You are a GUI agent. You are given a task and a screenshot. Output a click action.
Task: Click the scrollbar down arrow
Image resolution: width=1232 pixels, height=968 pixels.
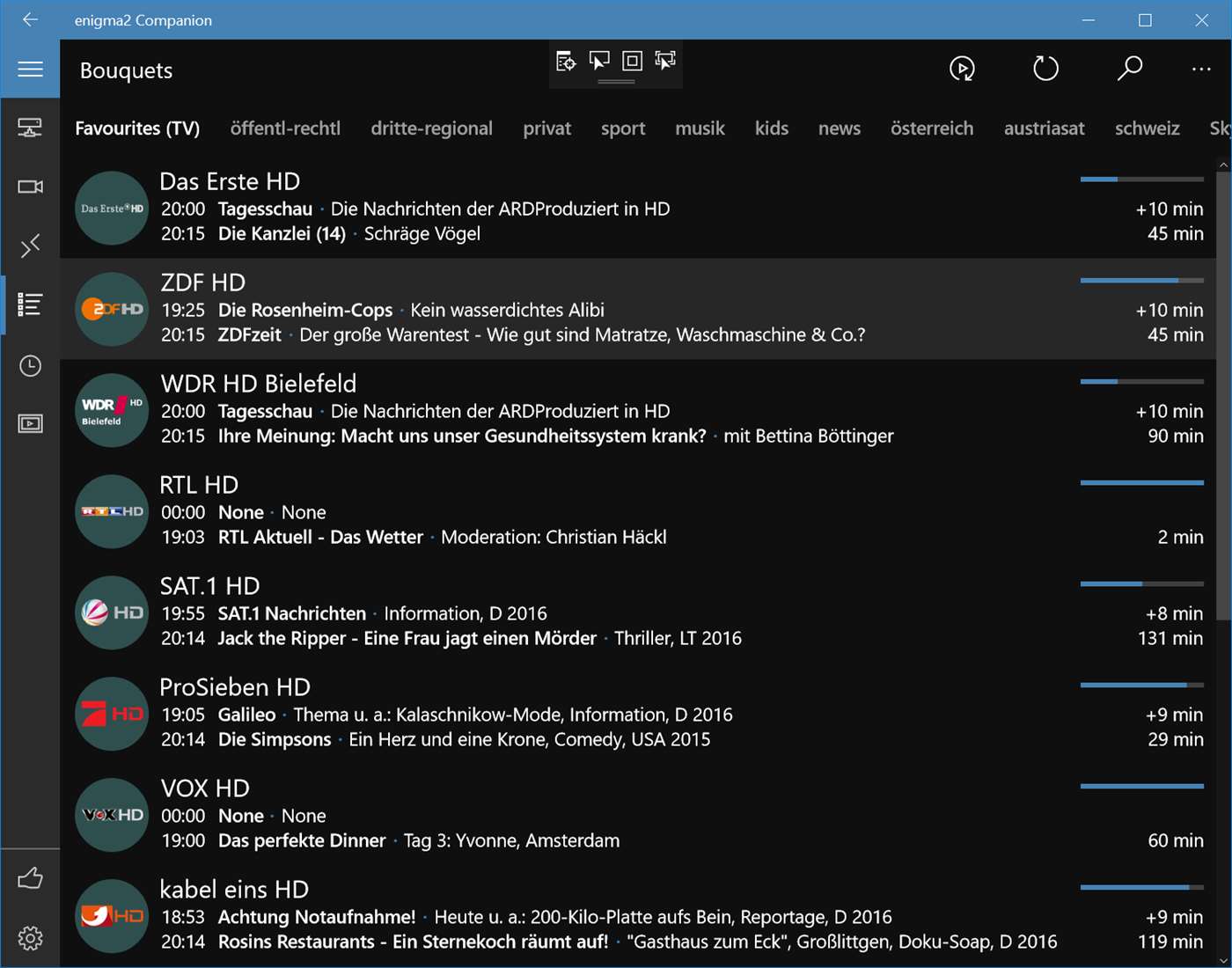tap(1223, 960)
